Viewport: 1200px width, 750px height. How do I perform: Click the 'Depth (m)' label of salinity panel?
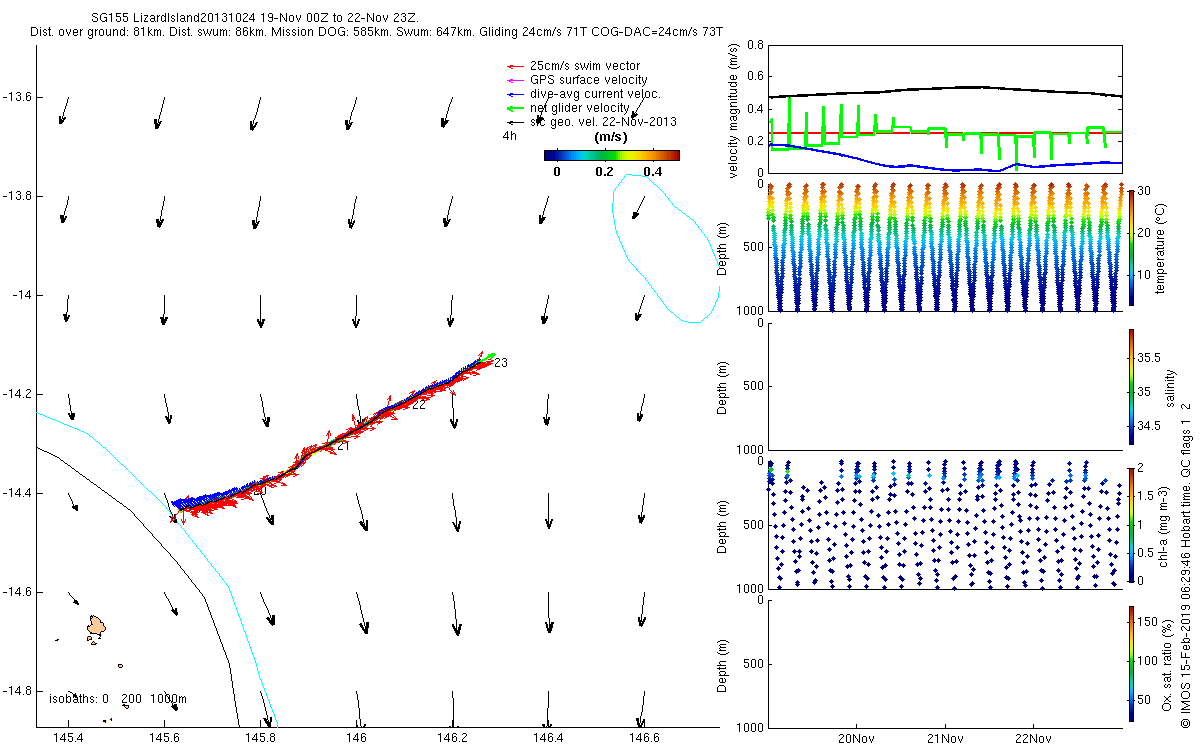click(724, 386)
